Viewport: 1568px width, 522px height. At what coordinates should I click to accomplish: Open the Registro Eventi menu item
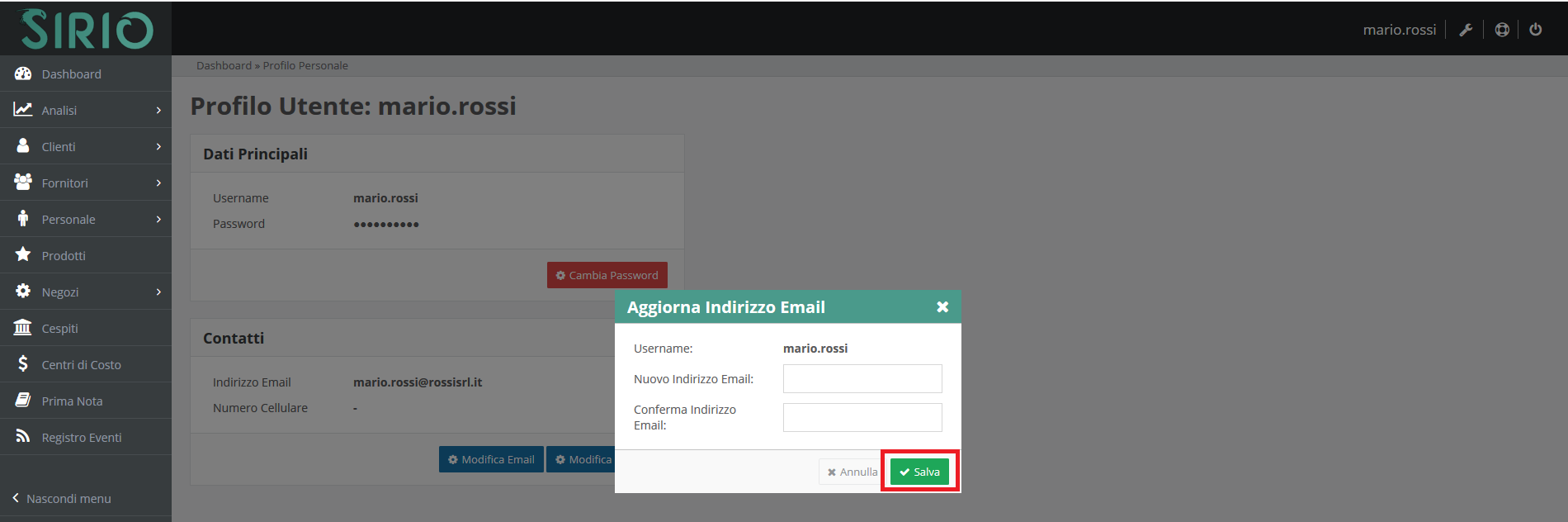(86, 437)
